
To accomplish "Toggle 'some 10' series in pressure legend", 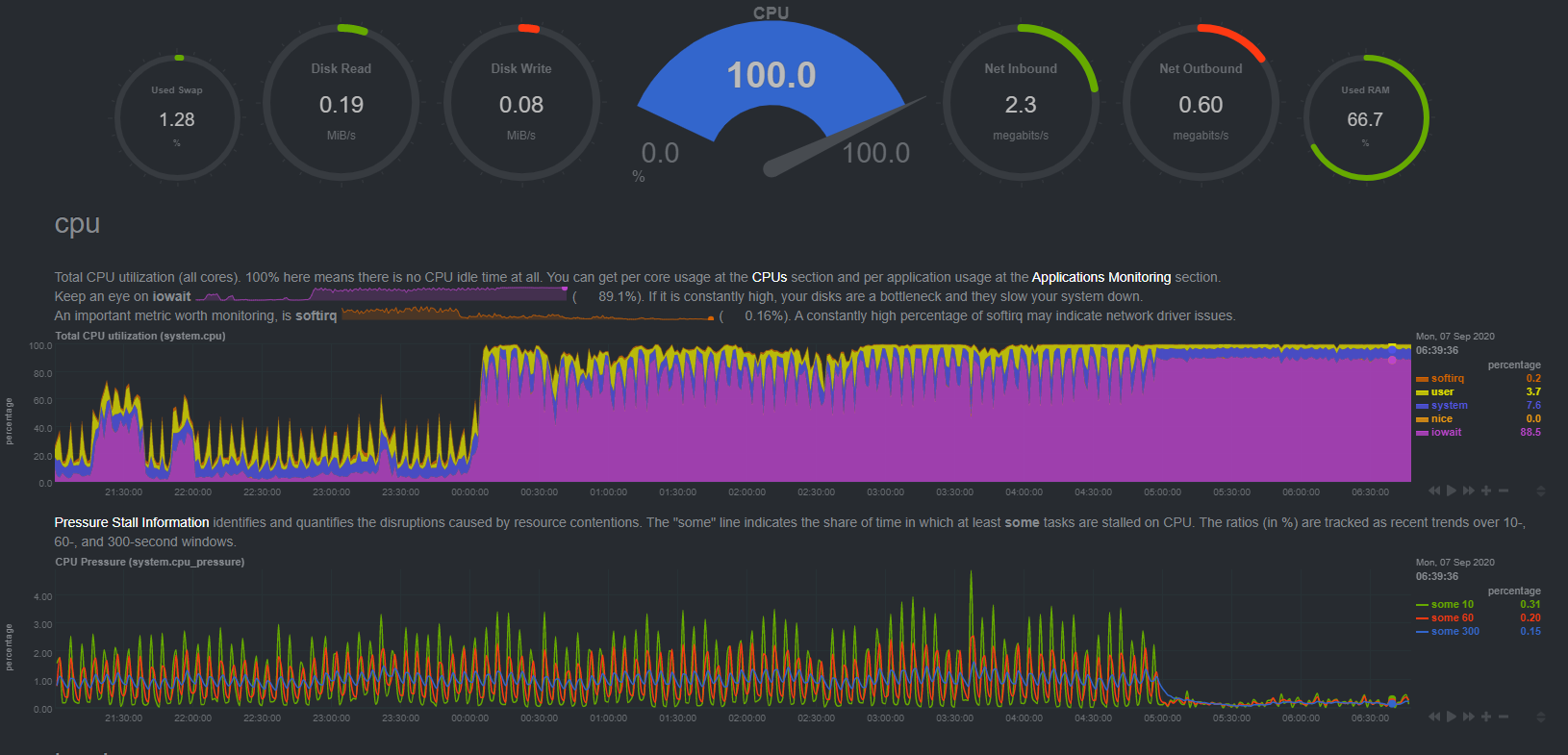I will pyautogui.click(x=1452, y=605).
